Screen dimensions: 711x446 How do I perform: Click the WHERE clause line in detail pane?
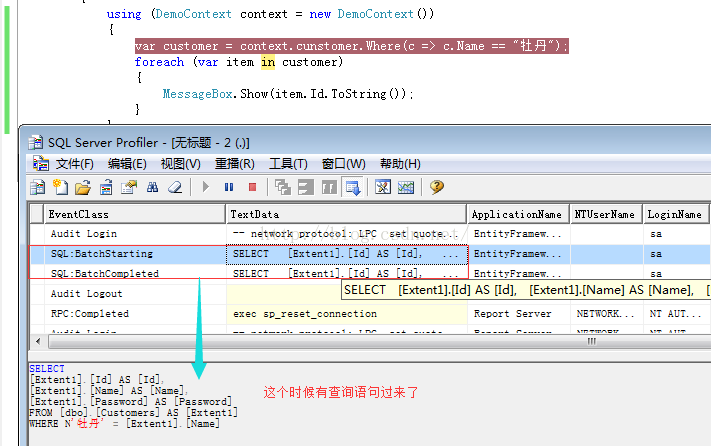point(125,424)
